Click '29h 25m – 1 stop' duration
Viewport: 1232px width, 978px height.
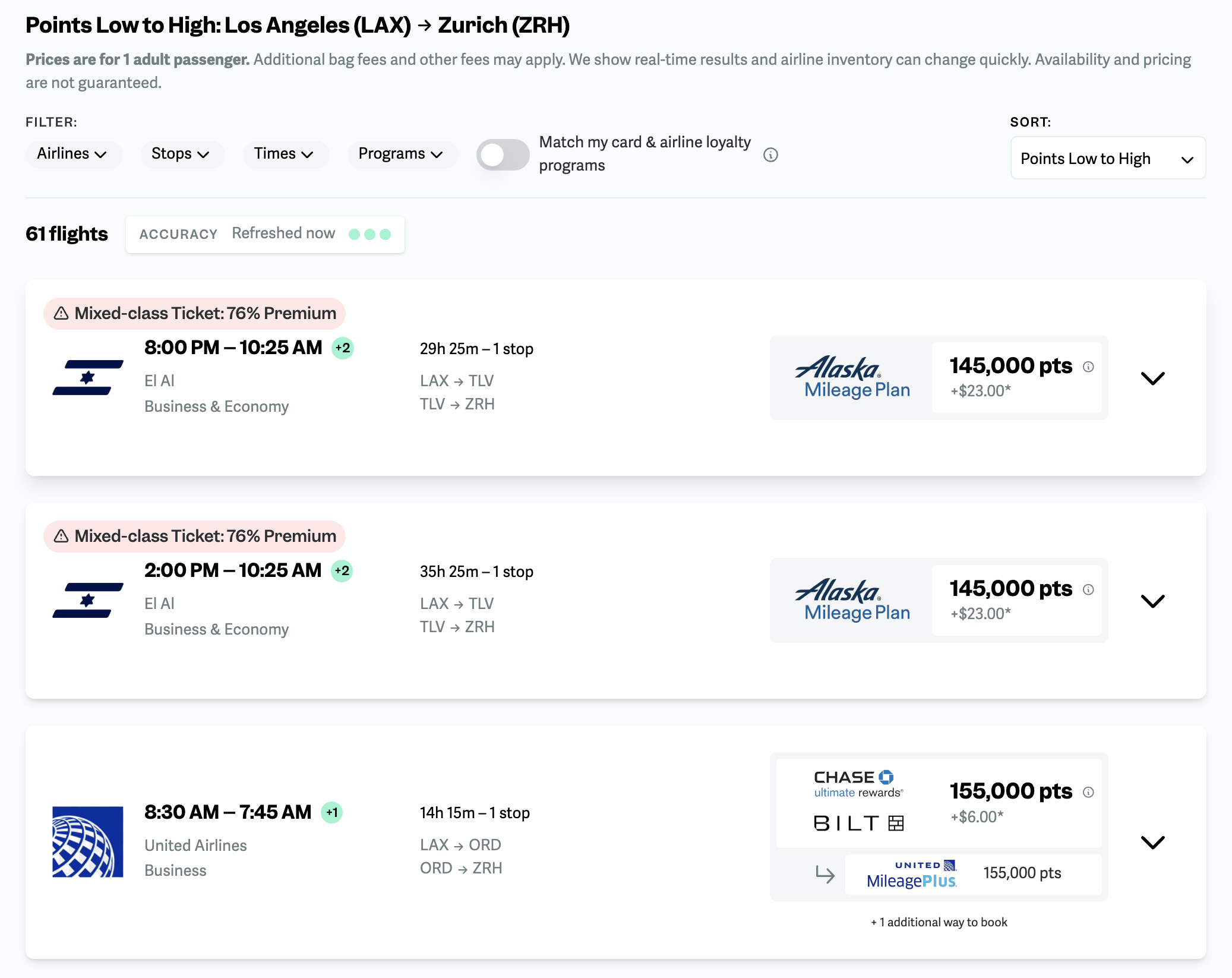476,349
